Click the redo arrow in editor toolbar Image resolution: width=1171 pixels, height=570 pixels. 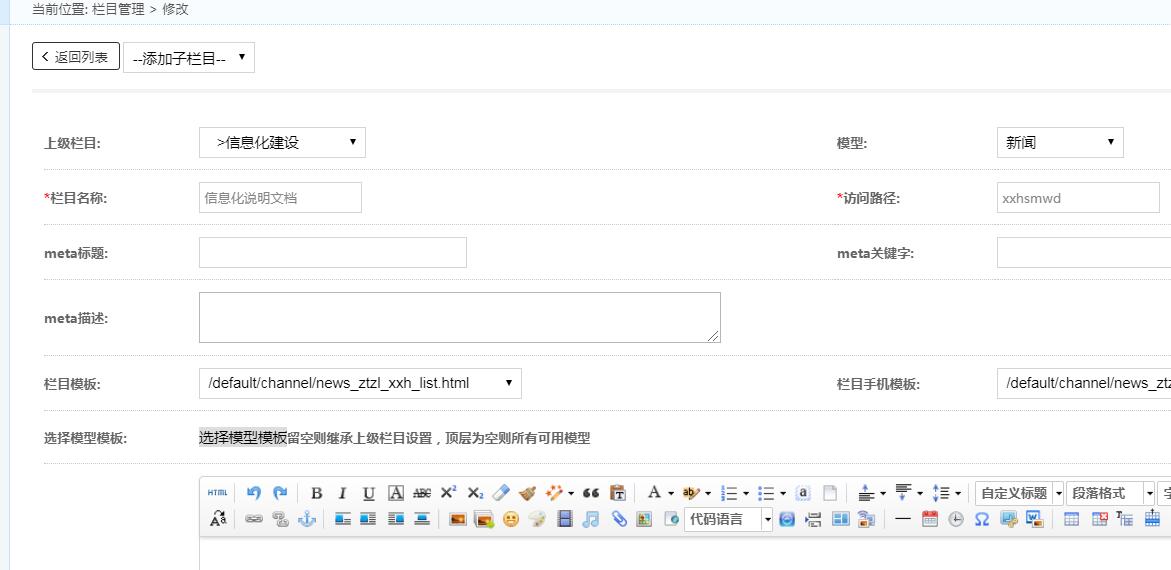[x=280, y=493]
